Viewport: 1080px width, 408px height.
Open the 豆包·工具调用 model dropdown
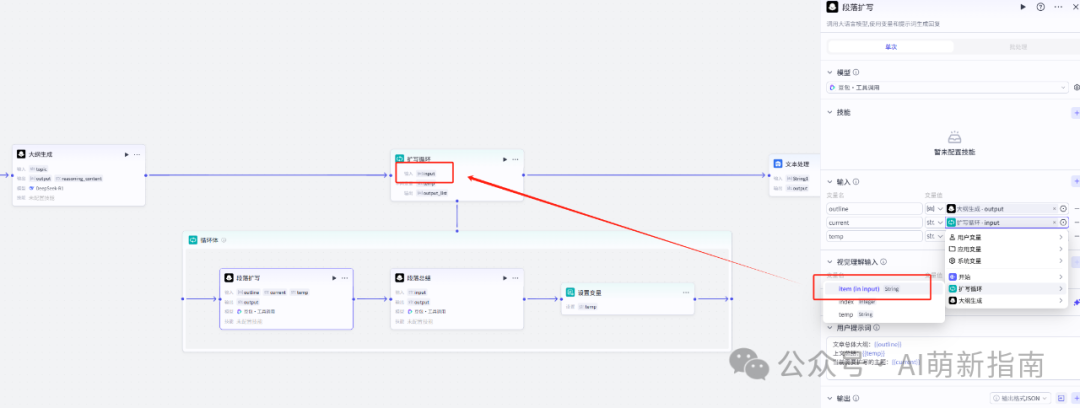(947, 88)
